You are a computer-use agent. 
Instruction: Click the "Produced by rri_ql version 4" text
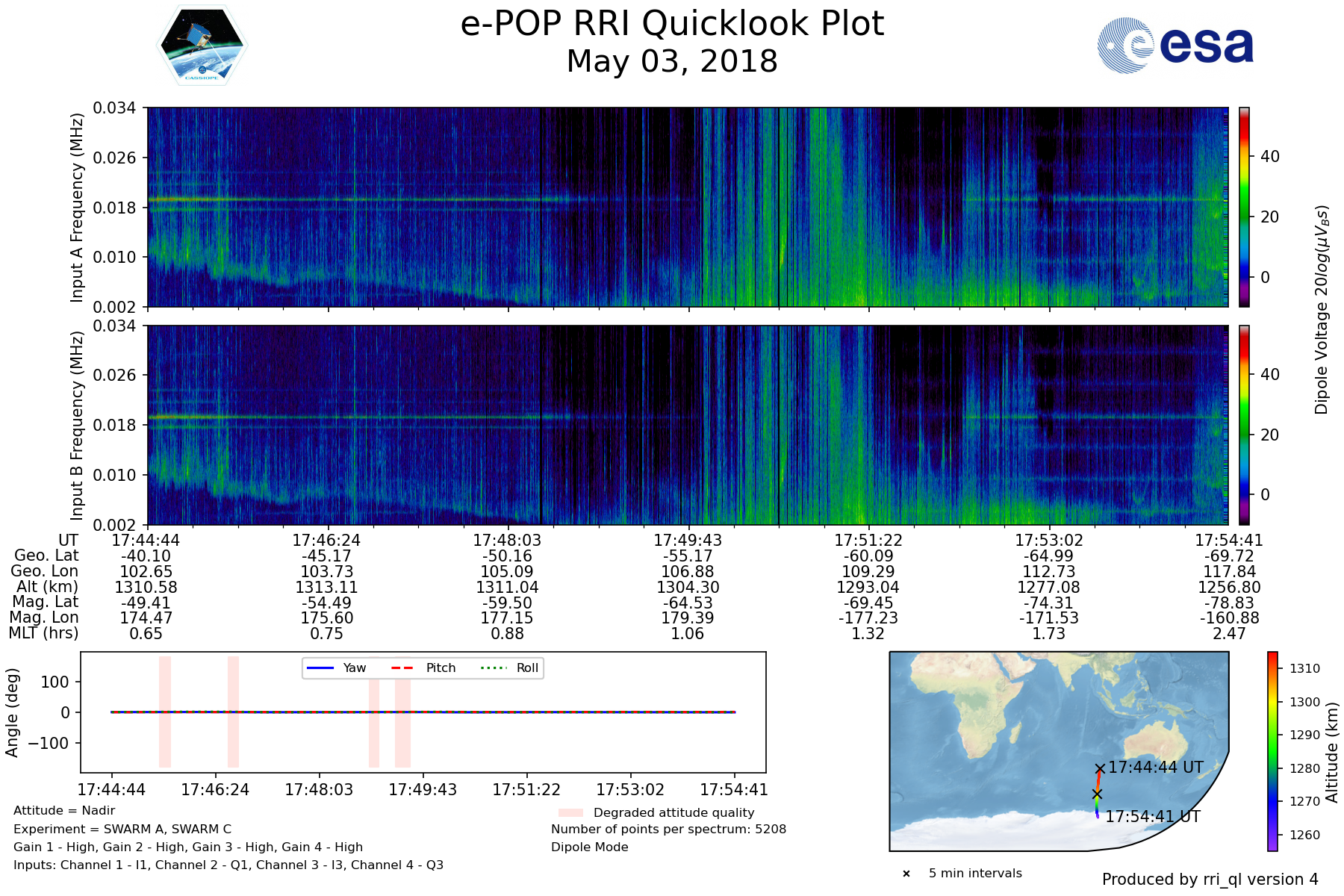click(x=1210, y=879)
